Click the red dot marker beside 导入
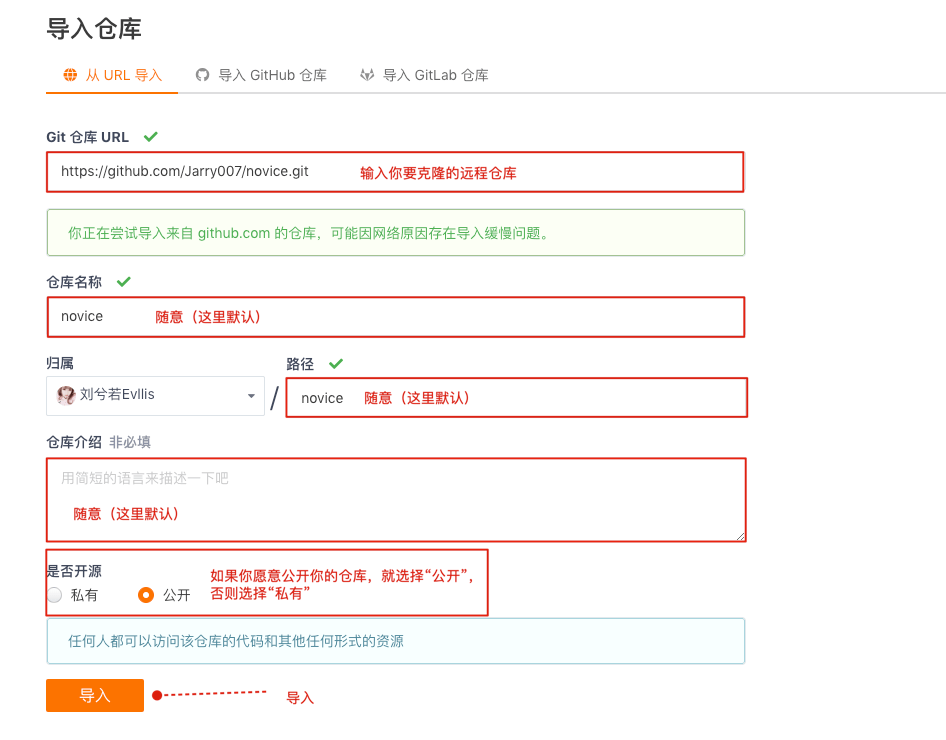 156,694
